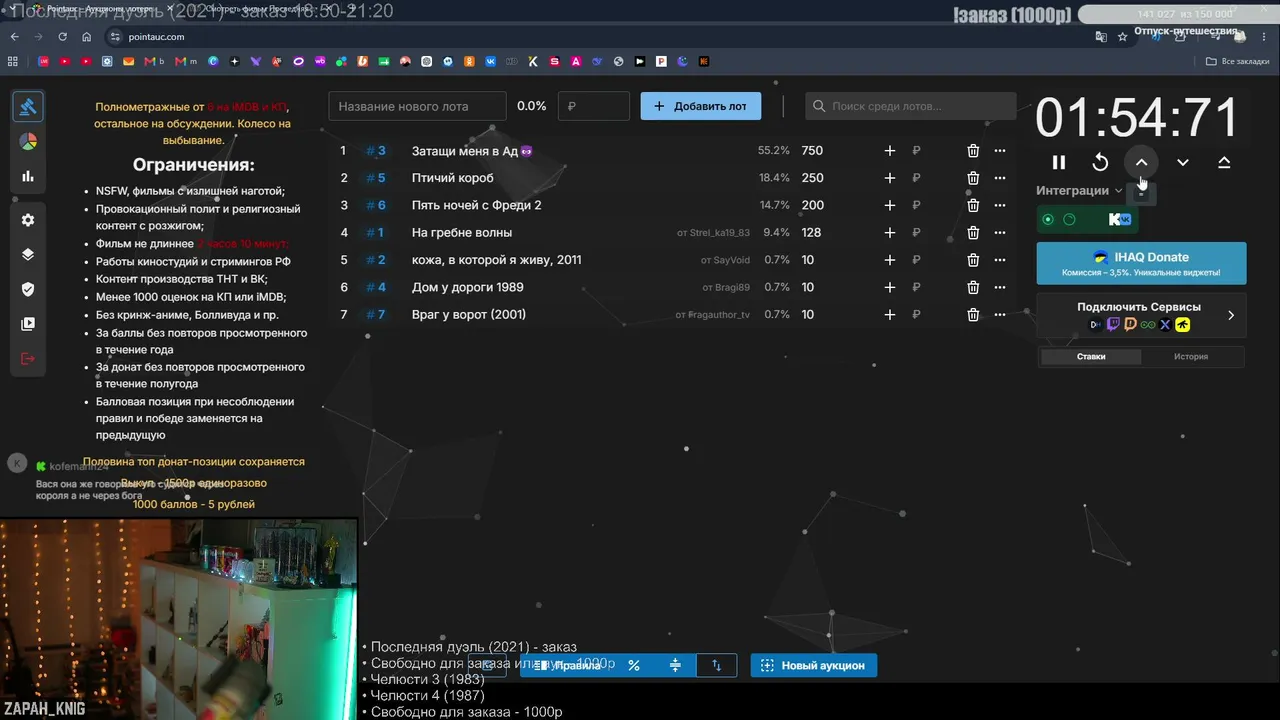
Task: Open more options for На гребне волны
Action: 1000,233
